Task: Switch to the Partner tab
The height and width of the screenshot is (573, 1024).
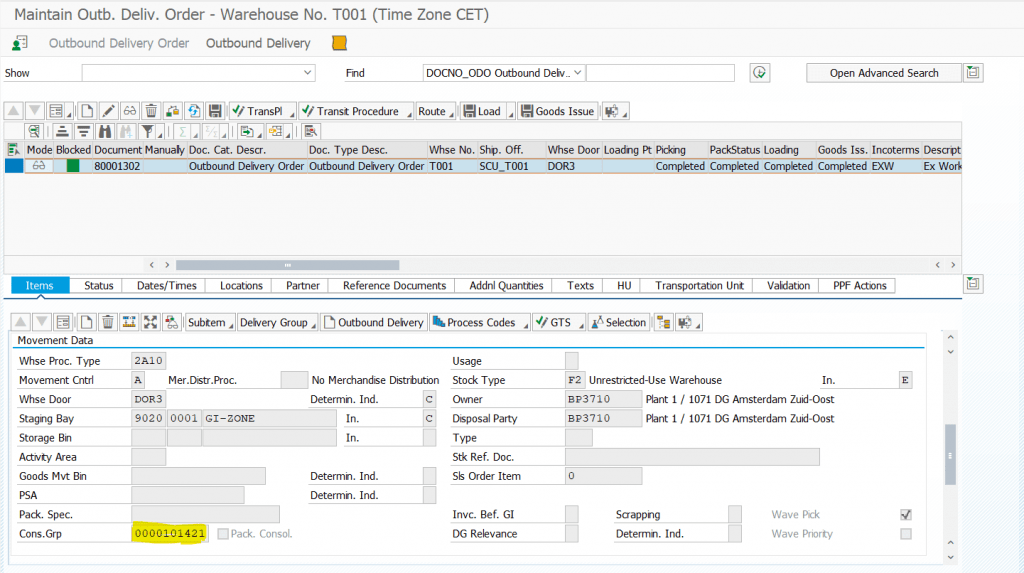Action: (302, 286)
